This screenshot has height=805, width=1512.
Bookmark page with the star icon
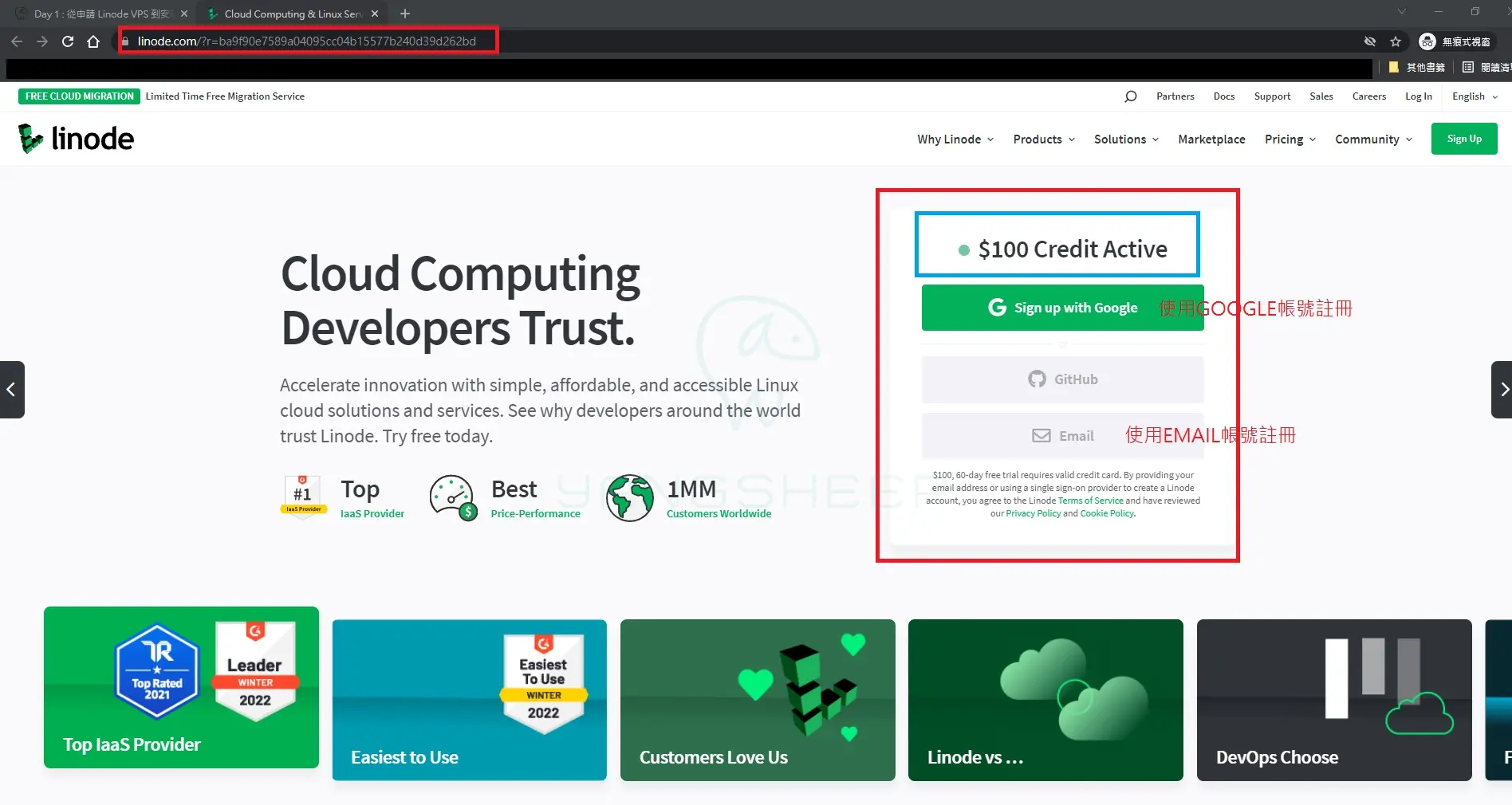(1396, 41)
